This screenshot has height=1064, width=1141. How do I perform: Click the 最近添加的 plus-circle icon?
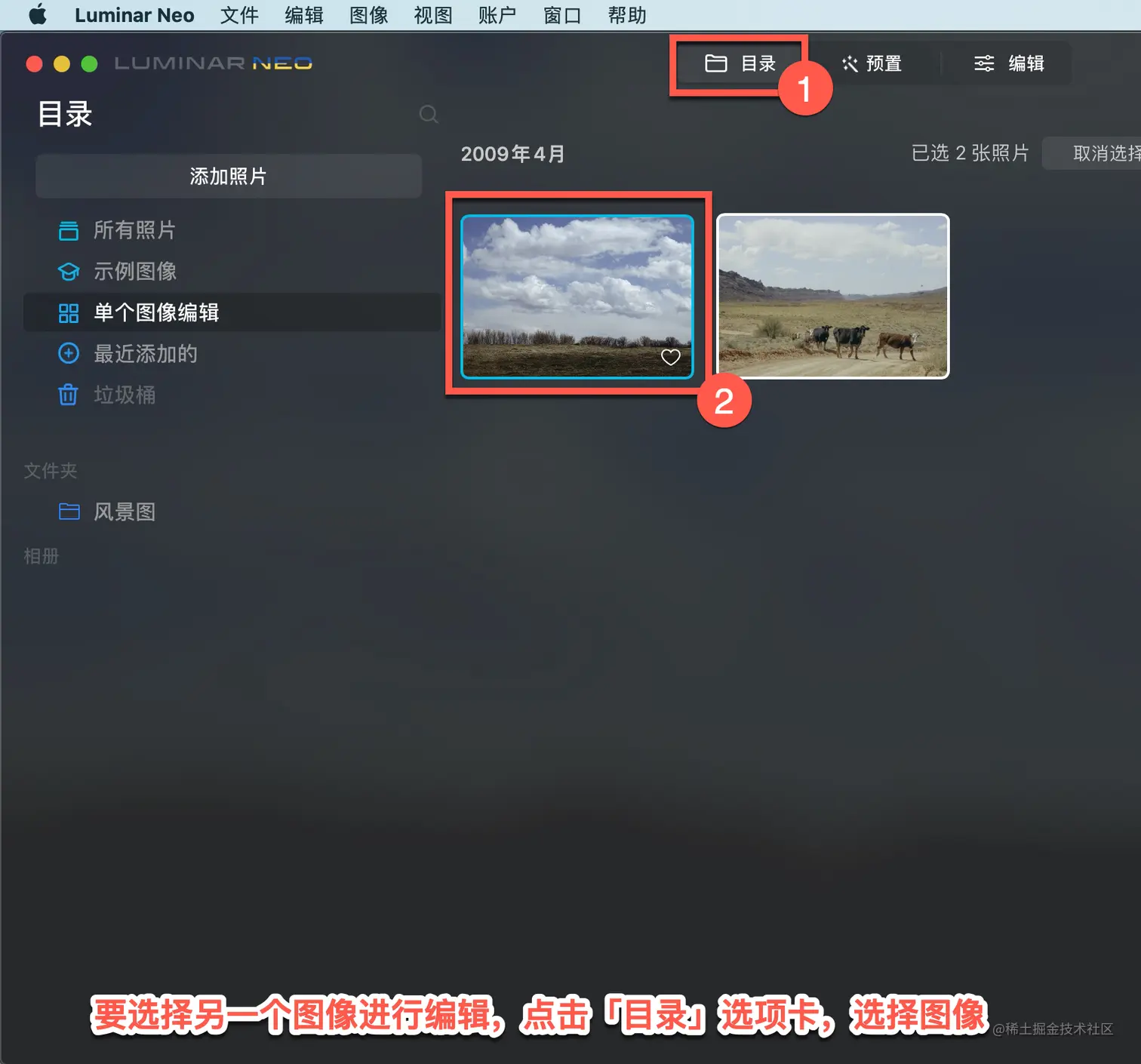click(x=69, y=354)
